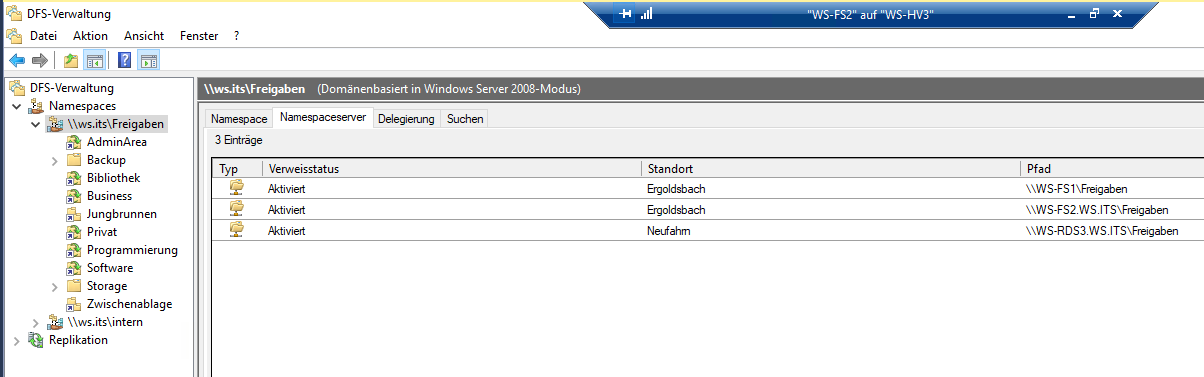Click the up one level folder icon

click(72, 60)
